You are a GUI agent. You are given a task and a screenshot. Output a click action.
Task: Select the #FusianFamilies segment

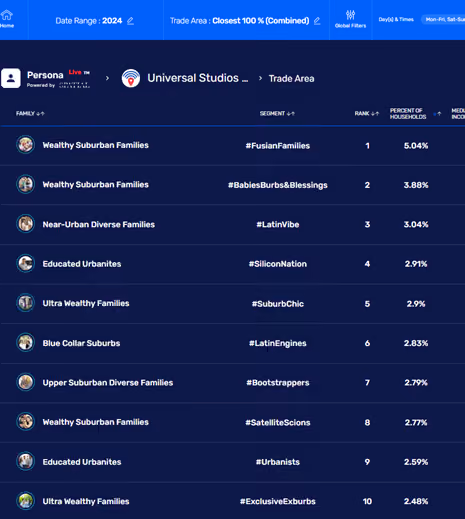tap(278, 146)
